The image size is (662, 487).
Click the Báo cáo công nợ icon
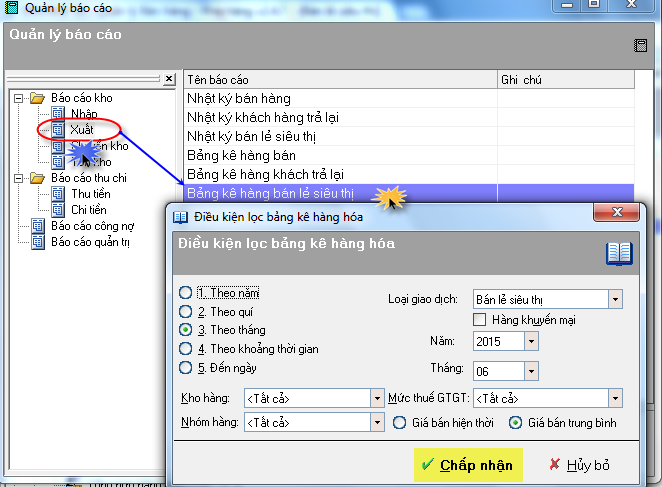click(38, 226)
